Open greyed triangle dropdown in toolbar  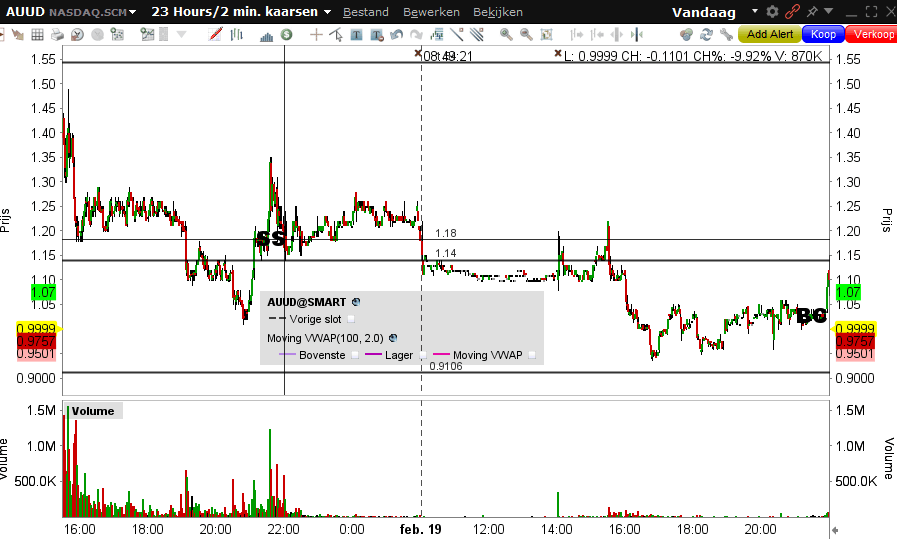pyautogui.click(x=181, y=35)
